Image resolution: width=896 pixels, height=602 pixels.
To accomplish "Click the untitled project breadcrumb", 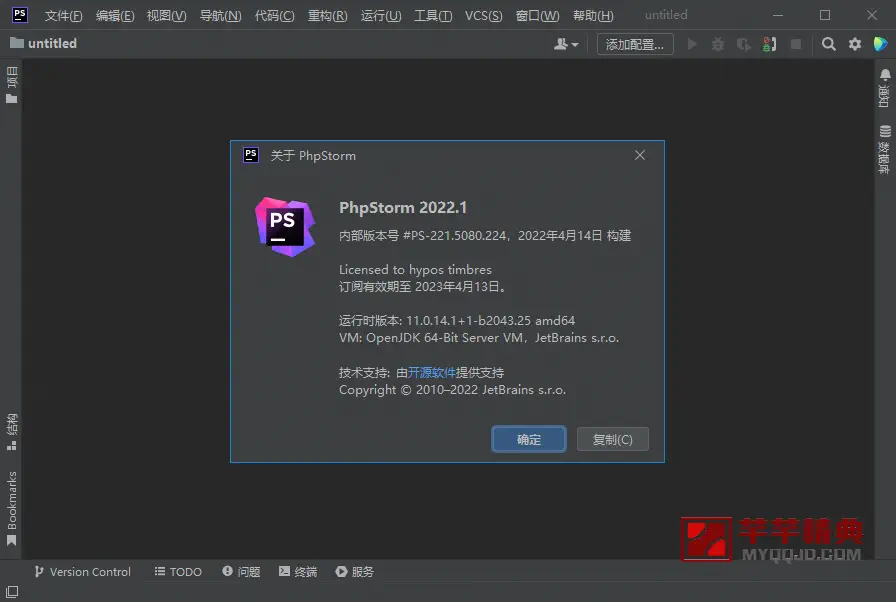I will 43,43.
